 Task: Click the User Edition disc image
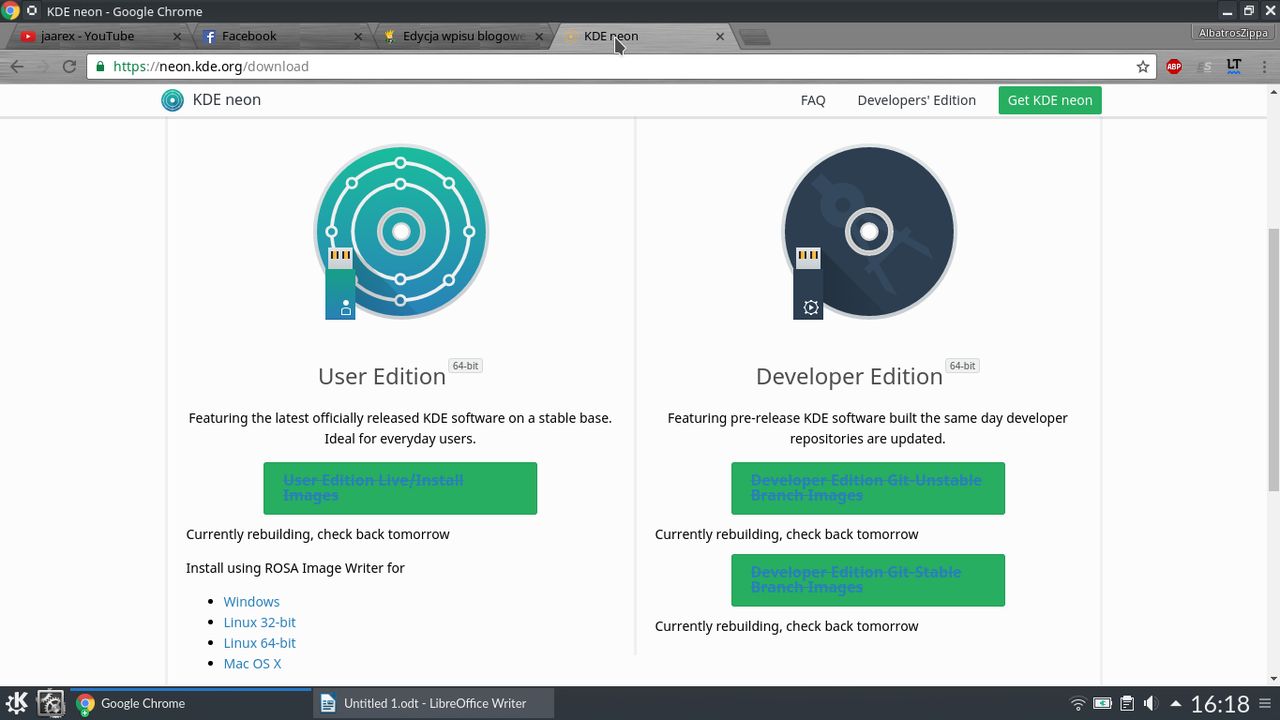(400, 232)
